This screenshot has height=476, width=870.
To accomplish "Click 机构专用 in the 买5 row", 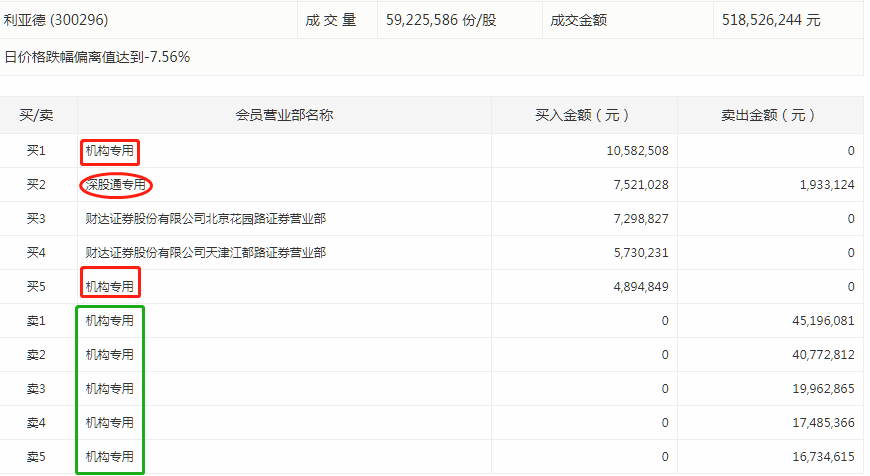I will (x=110, y=287).
